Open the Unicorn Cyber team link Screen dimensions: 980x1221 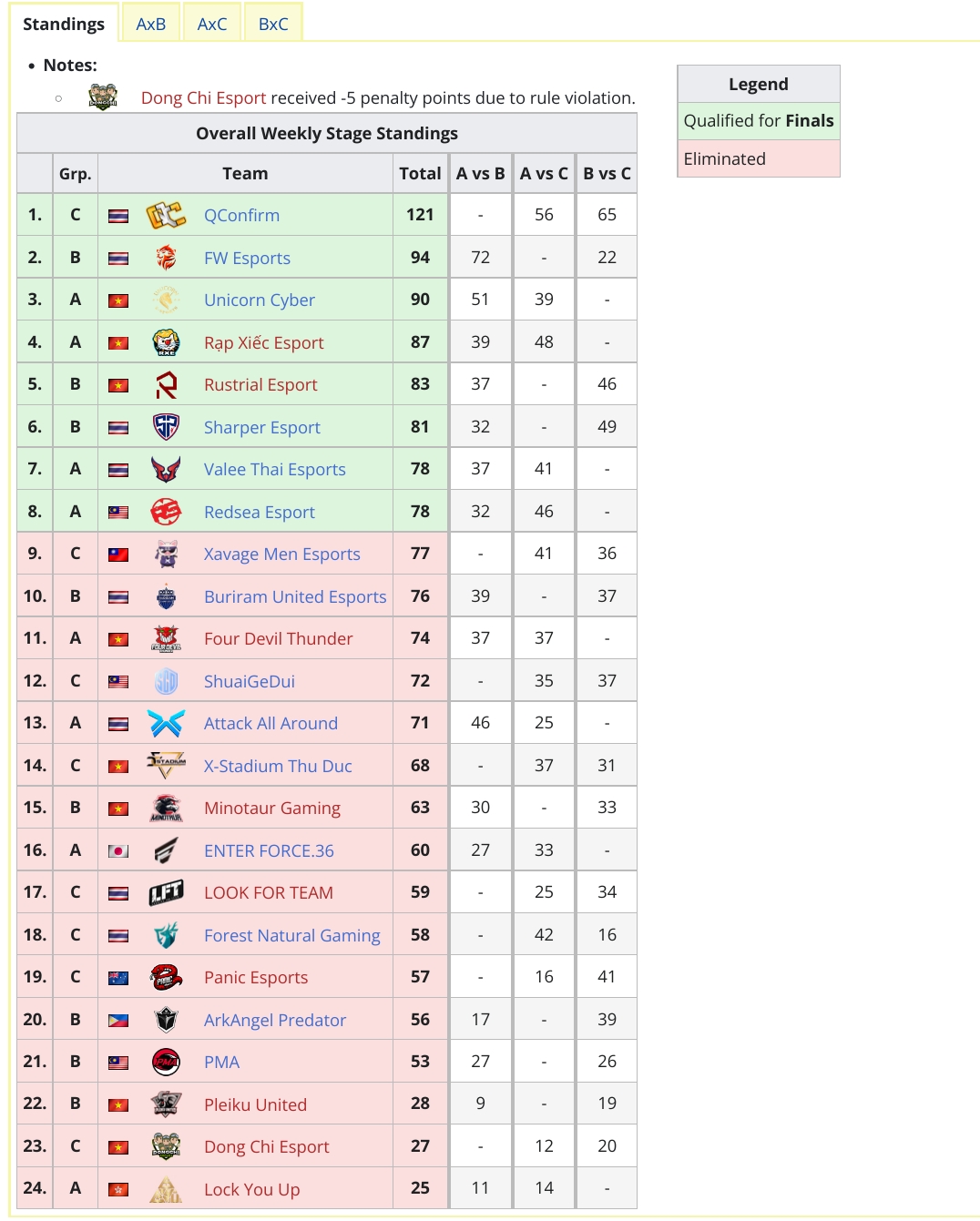[x=260, y=300]
